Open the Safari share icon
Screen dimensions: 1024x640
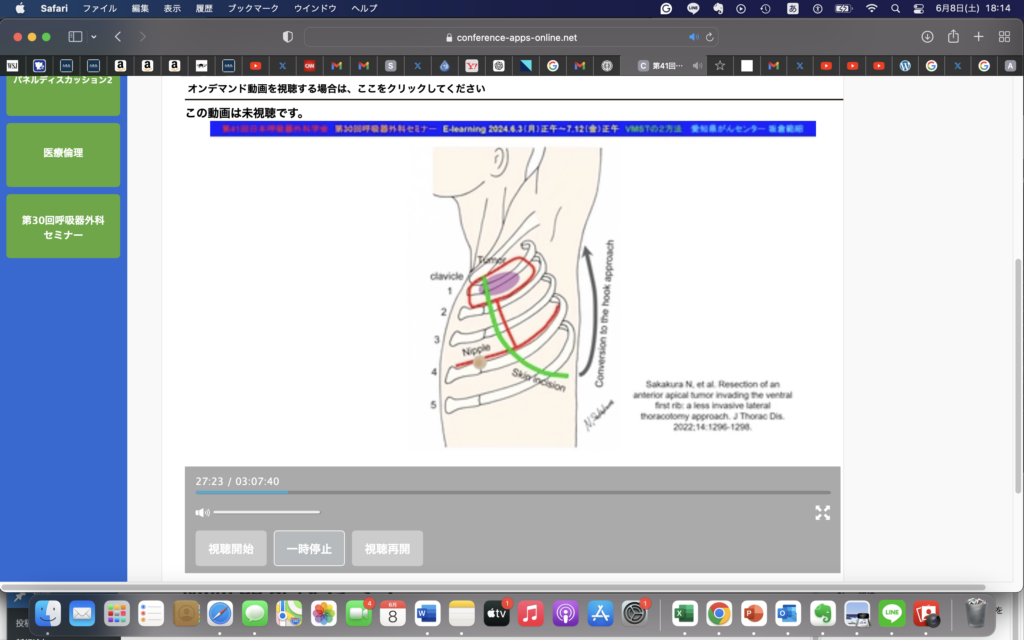[953, 37]
